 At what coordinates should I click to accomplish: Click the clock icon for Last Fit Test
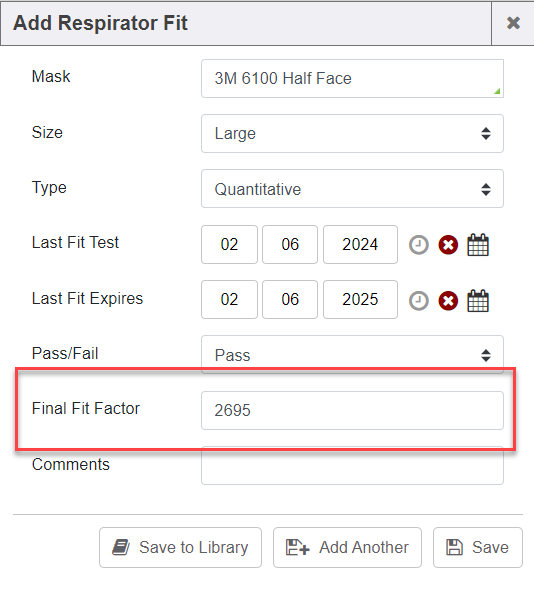[x=419, y=245]
